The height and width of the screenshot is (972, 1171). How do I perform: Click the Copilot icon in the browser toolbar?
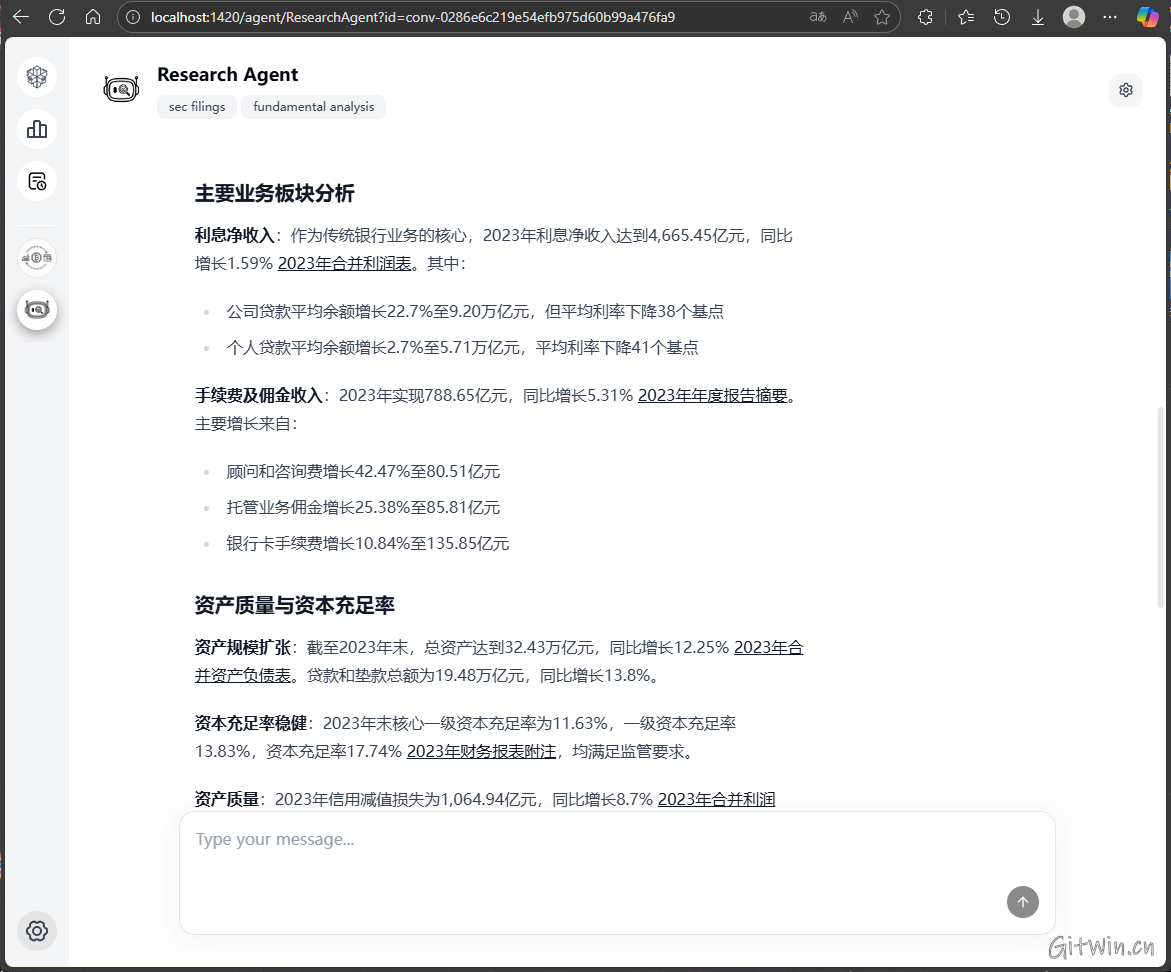tap(1147, 17)
